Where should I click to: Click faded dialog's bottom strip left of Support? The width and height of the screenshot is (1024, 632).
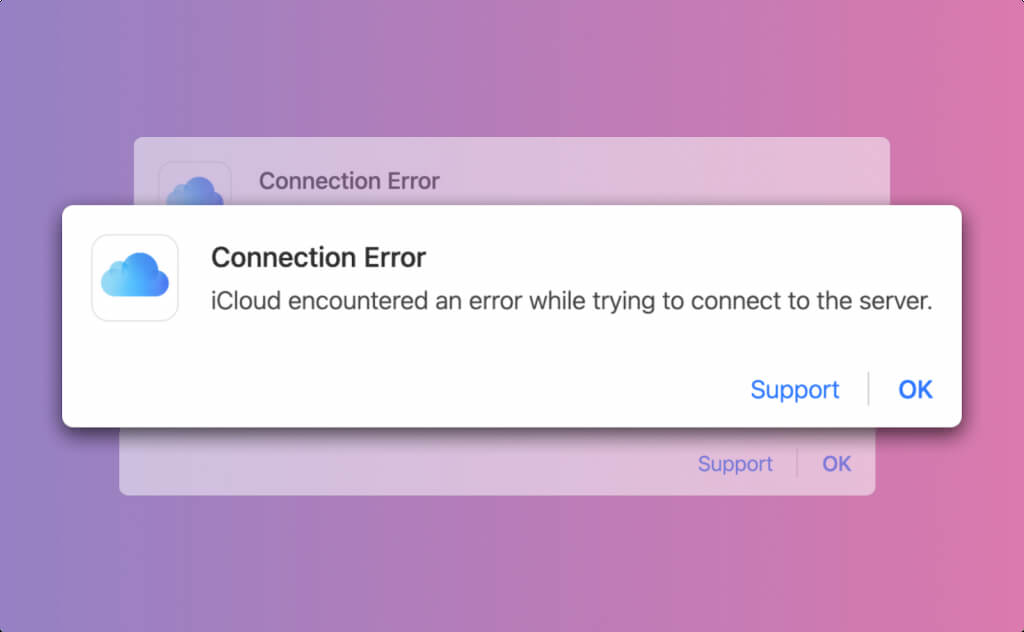click(x=400, y=464)
